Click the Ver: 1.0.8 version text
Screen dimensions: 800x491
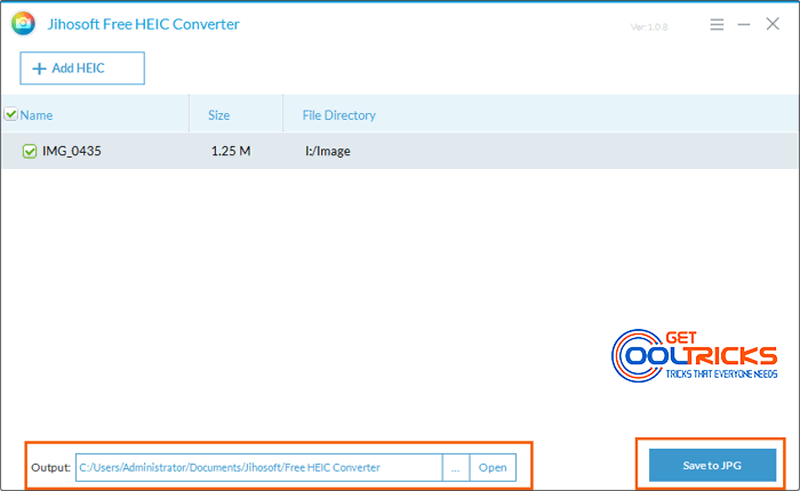pyautogui.click(x=649, y=27)
